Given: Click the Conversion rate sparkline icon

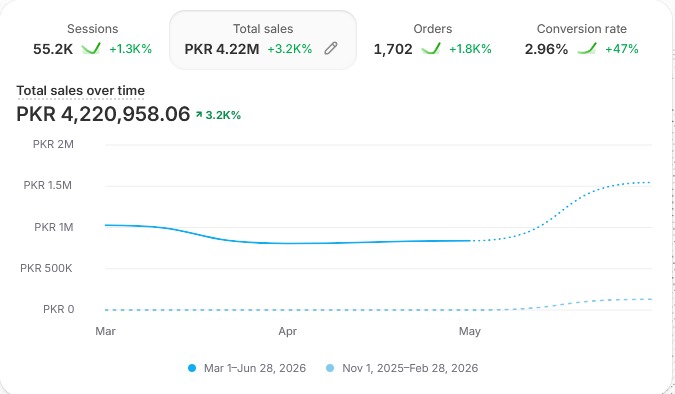Looking at the screenshot, I should (587, 48).
